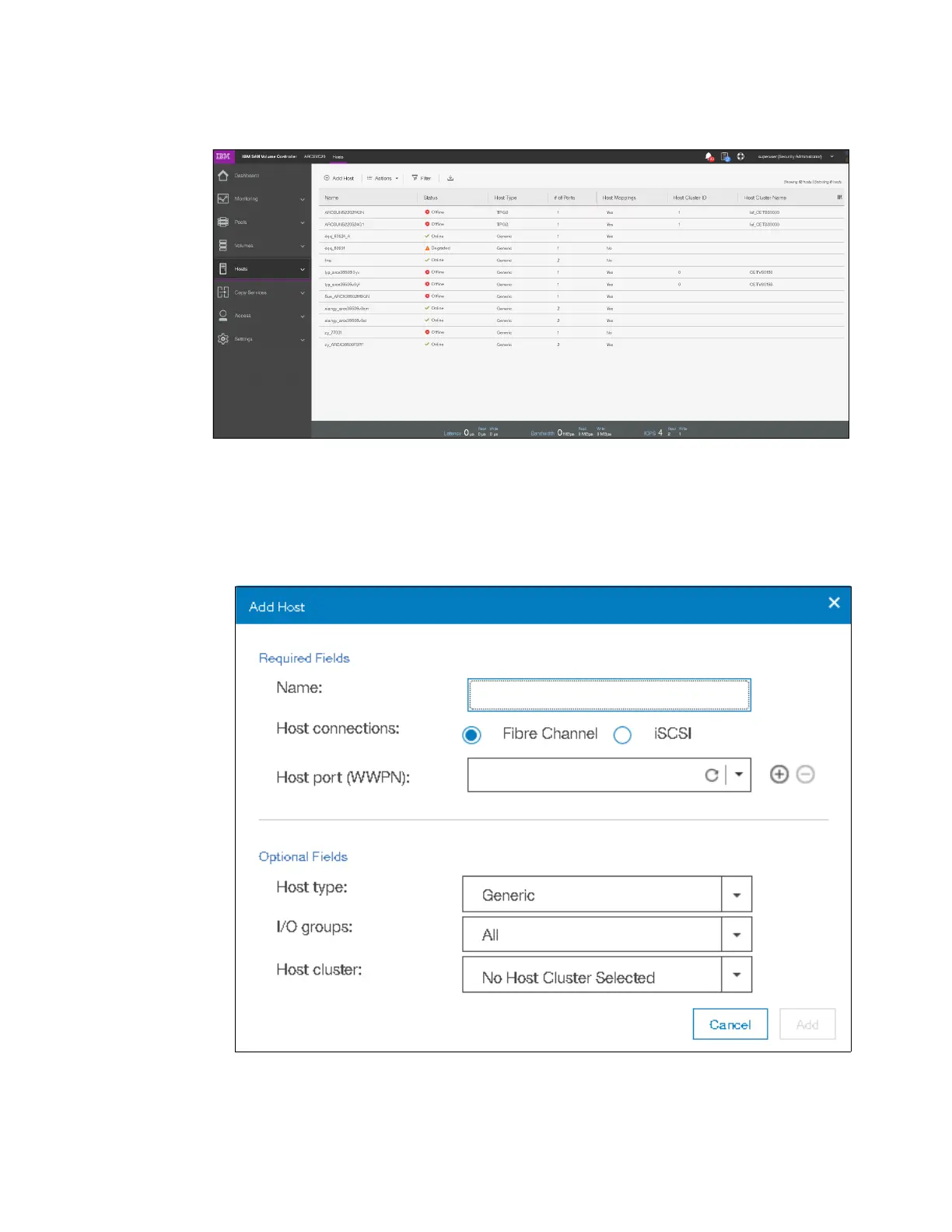Click the Volumes sidebar icon

(x=223, y=246)
